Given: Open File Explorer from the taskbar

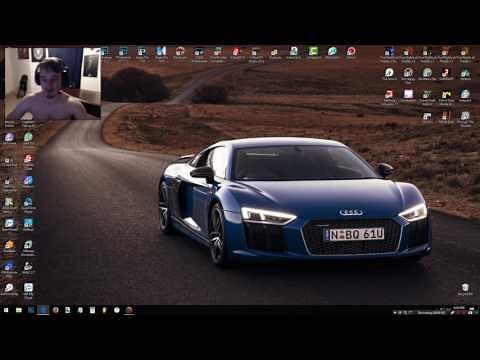Looking at the screenshot, I should tap(19, 310).
